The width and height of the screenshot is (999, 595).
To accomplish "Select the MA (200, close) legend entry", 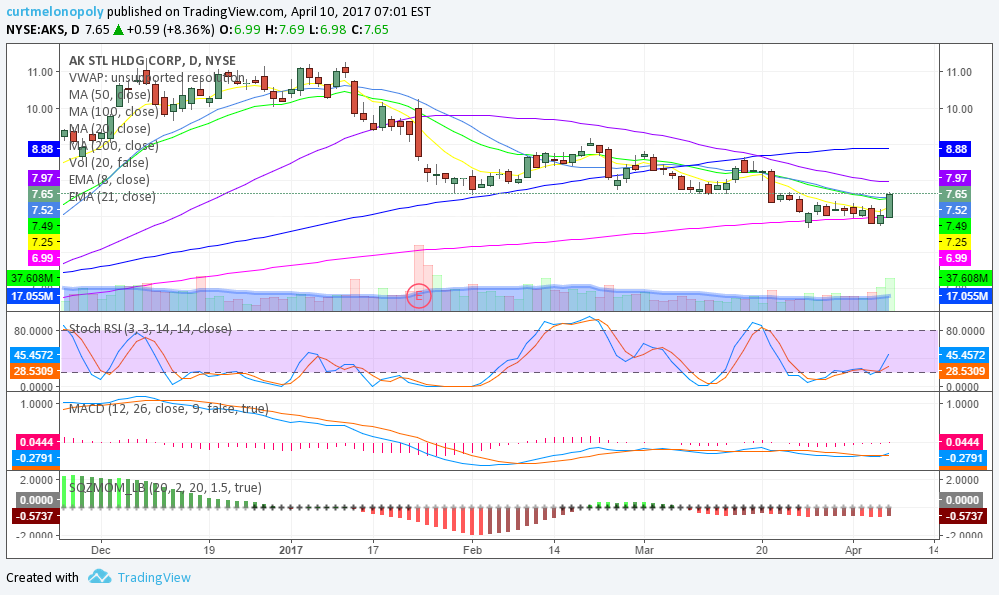I will [x=113, y=145].
